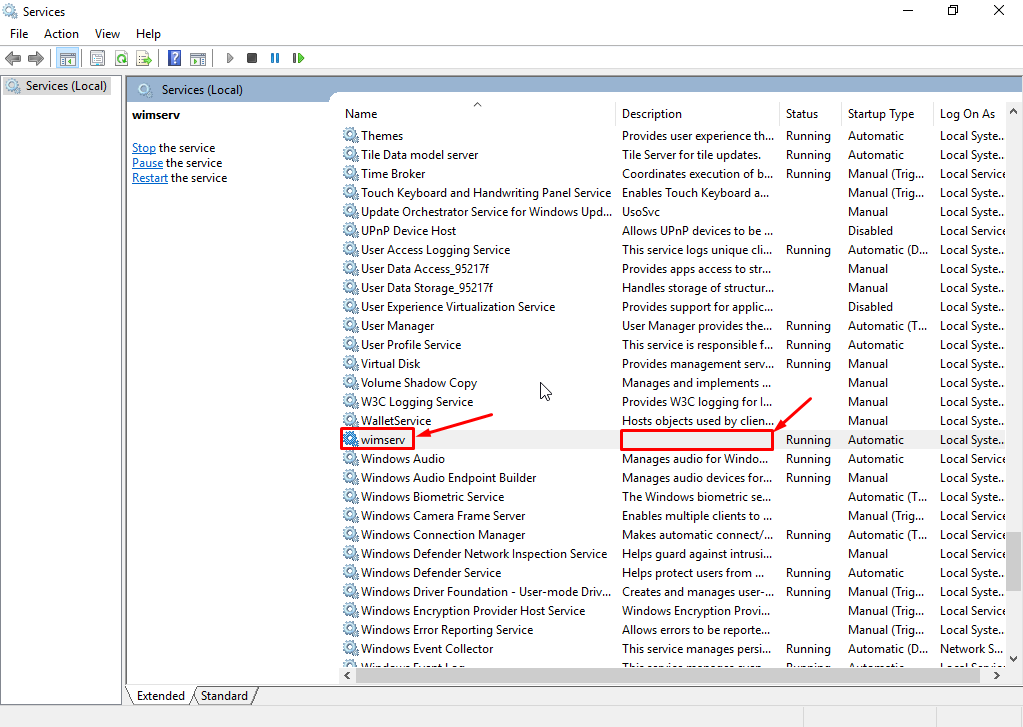Open the View menu
The image size is (1023, 727).
tap(107, 34)
